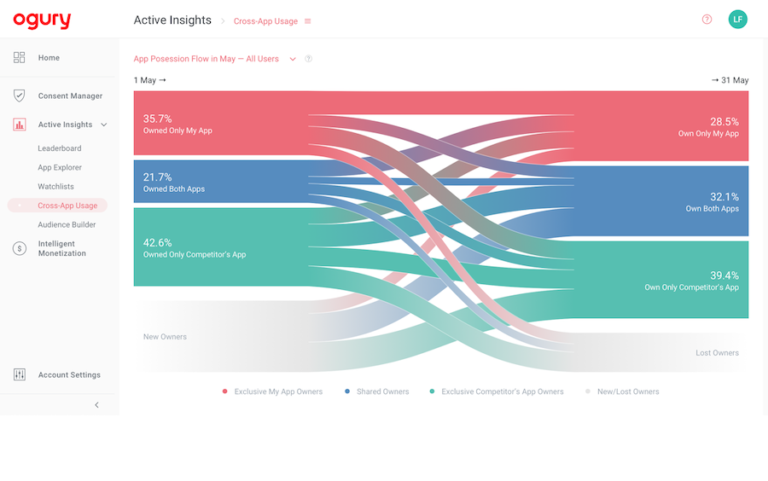The width and height of the screenshot is (768, 481).
Task: Click the Intelligent Monetization dollar icon
Action: (x=19, y=248)
